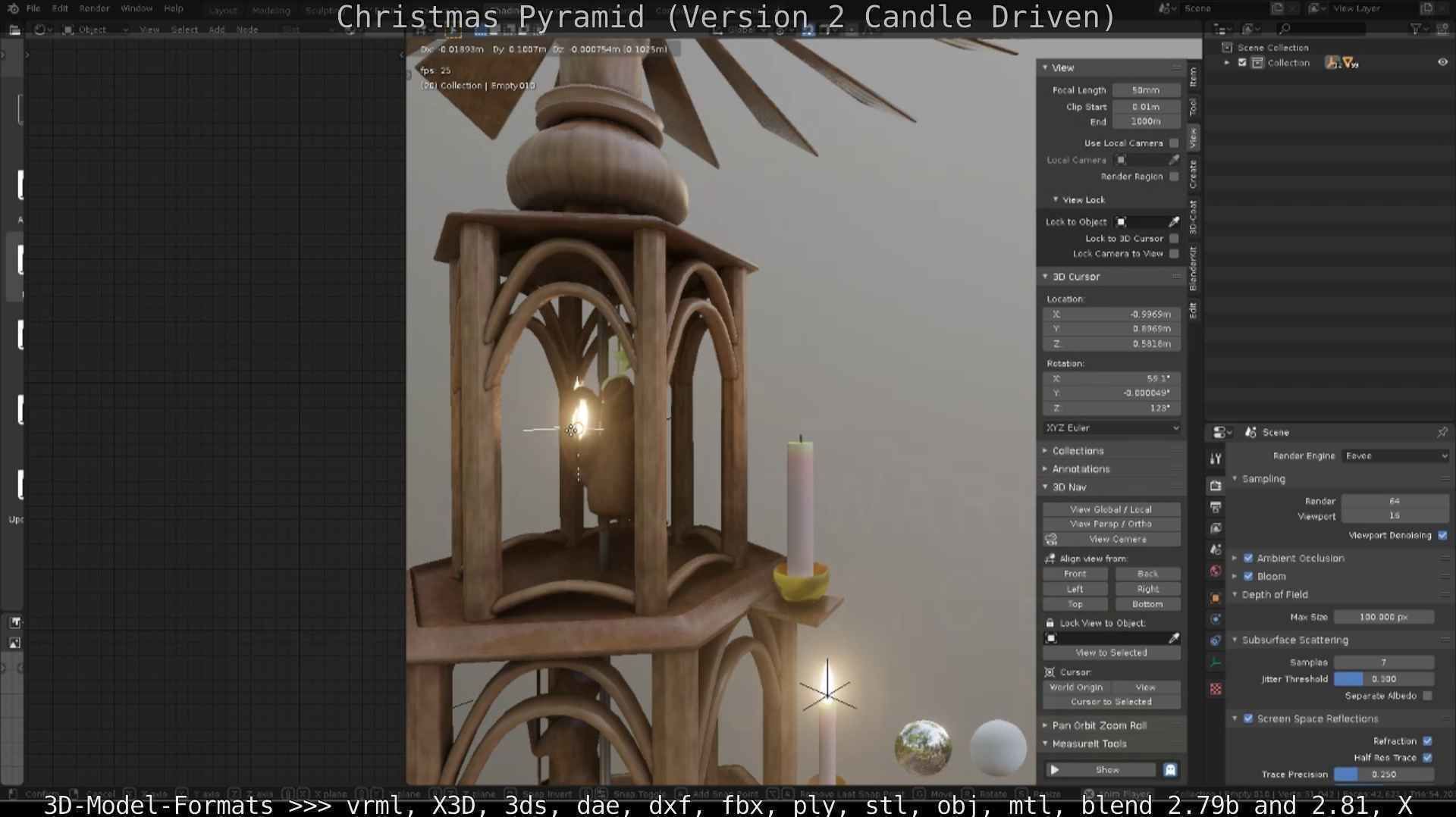
Task: Open the File menu
Action: [x=33, y=8]
